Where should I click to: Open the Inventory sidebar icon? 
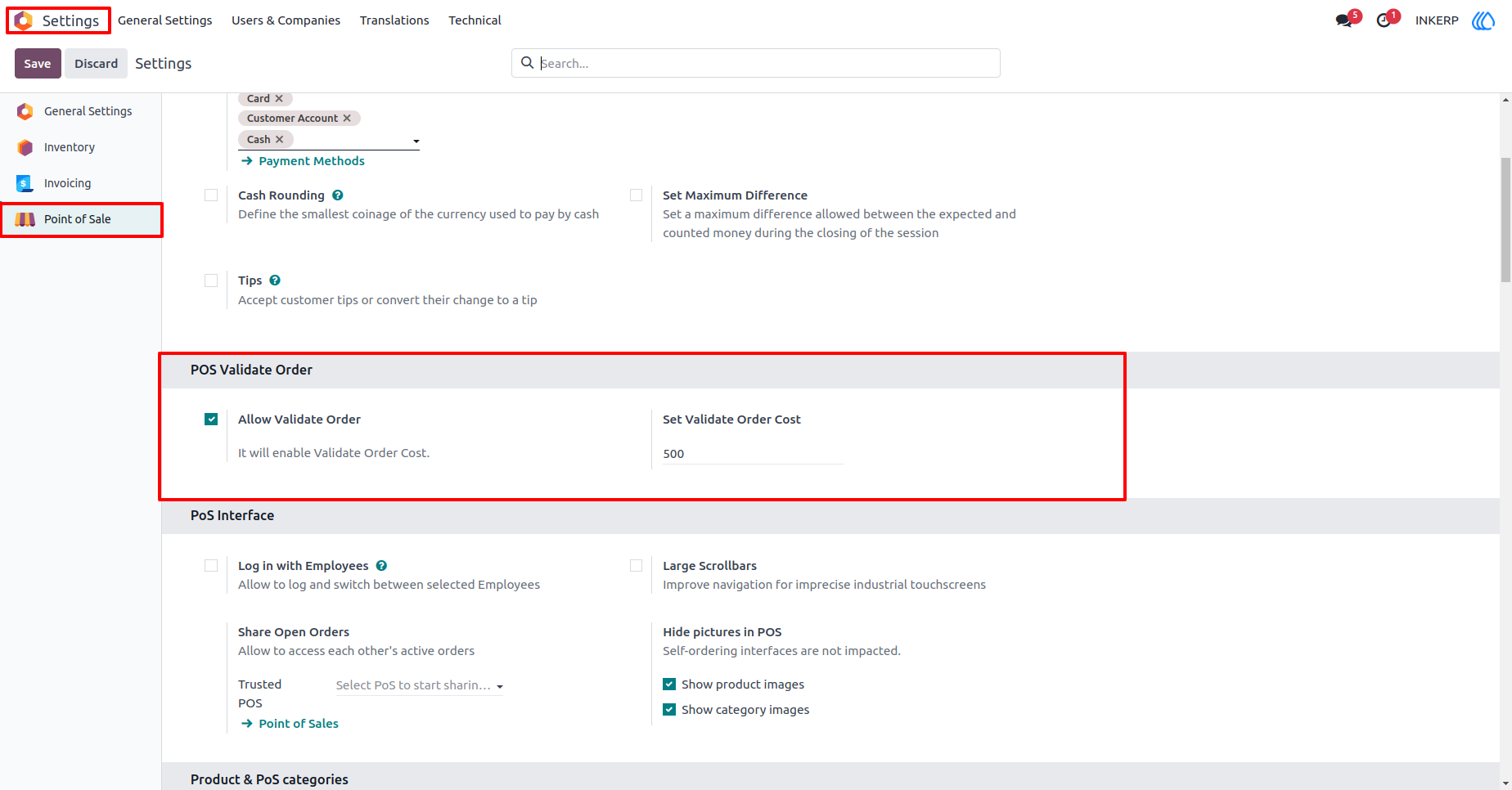pyautogui.click(x=25, y=147)
